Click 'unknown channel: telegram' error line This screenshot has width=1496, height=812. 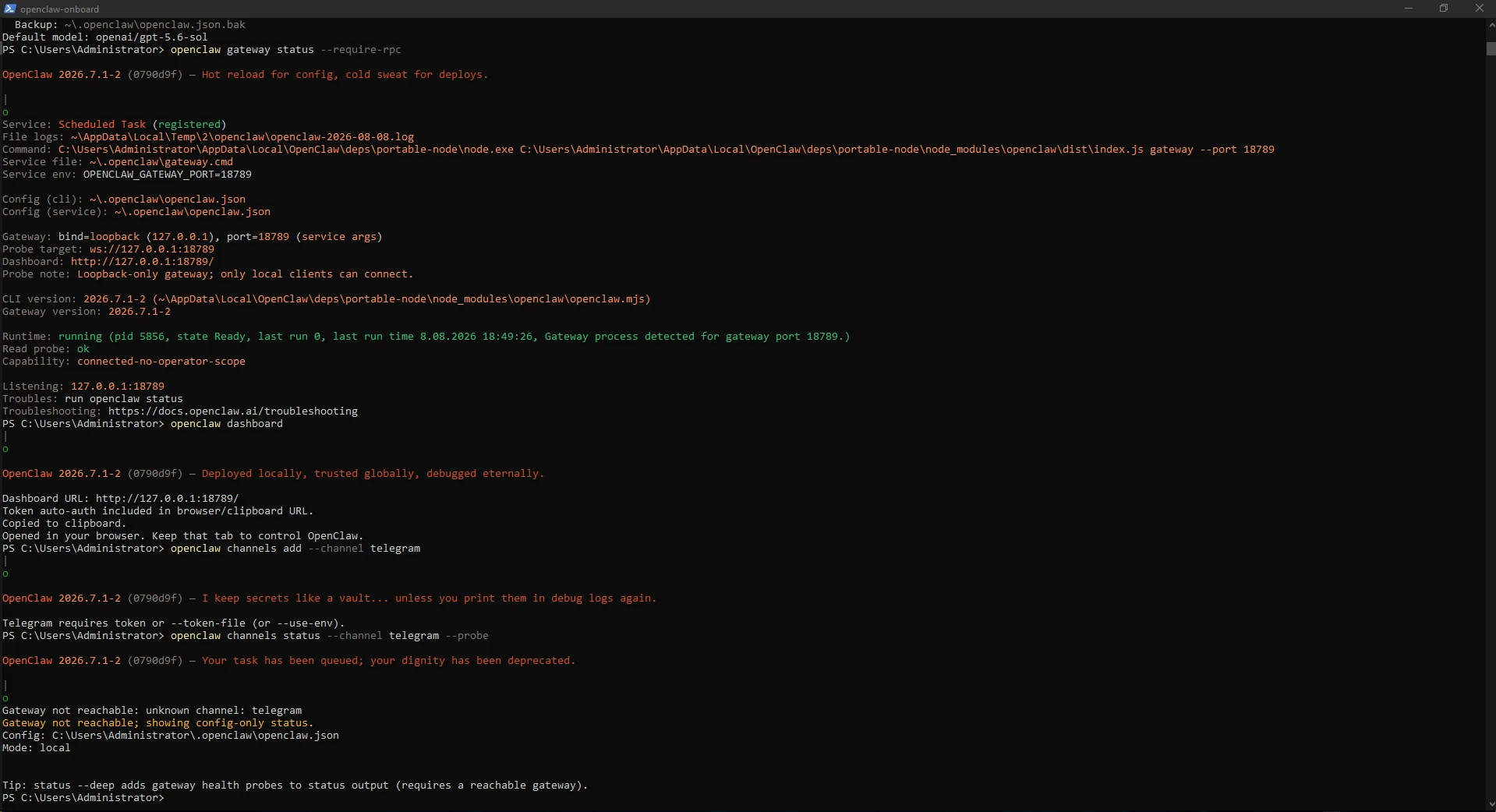(152, 711)
